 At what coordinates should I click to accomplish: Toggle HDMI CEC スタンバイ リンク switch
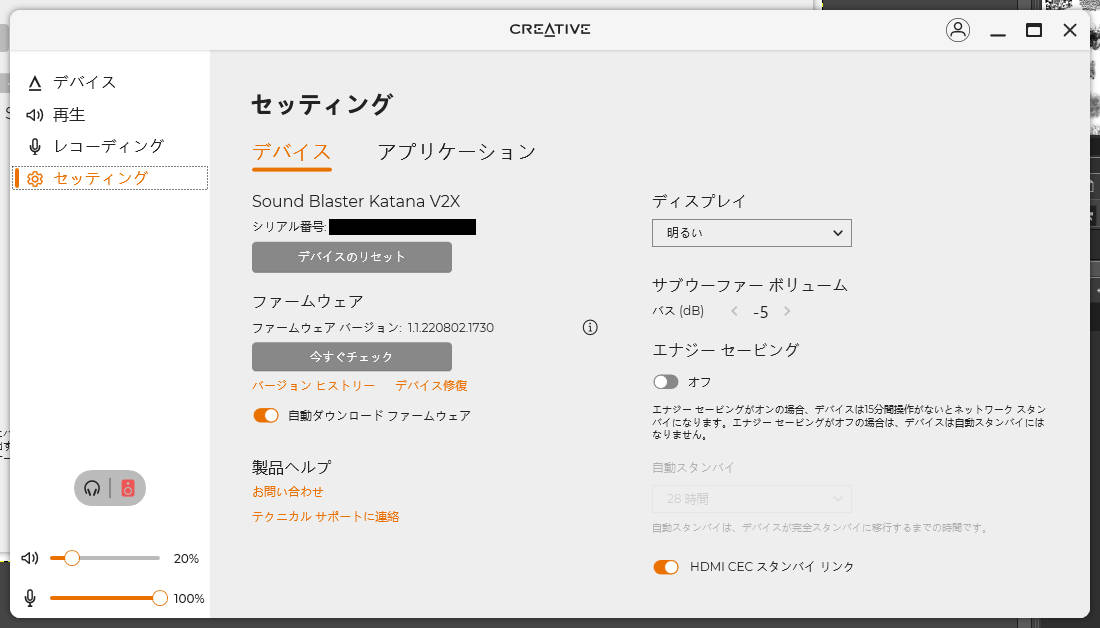click(x=666, y=567)
